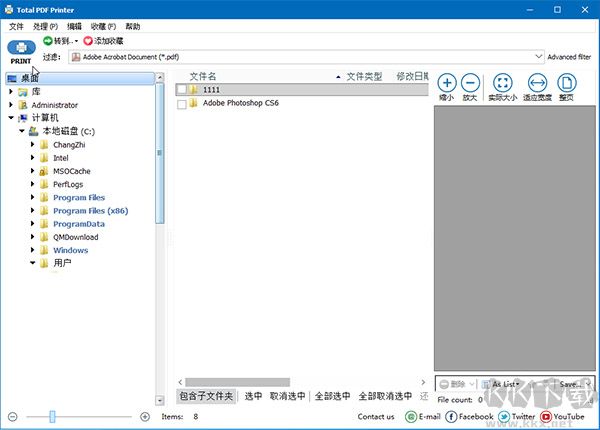Click the green 转到 go-to icon
Viewport: 600px width, 430px height.
click(x=47, y=41)
